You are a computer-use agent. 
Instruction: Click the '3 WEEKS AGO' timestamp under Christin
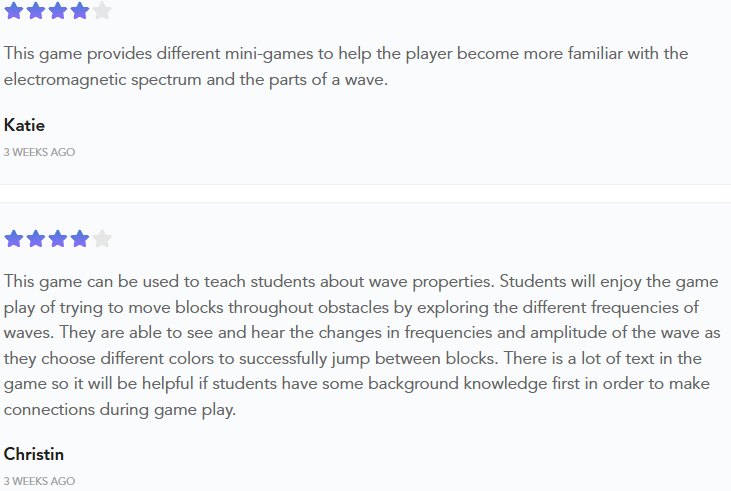(x=39, y=481)
